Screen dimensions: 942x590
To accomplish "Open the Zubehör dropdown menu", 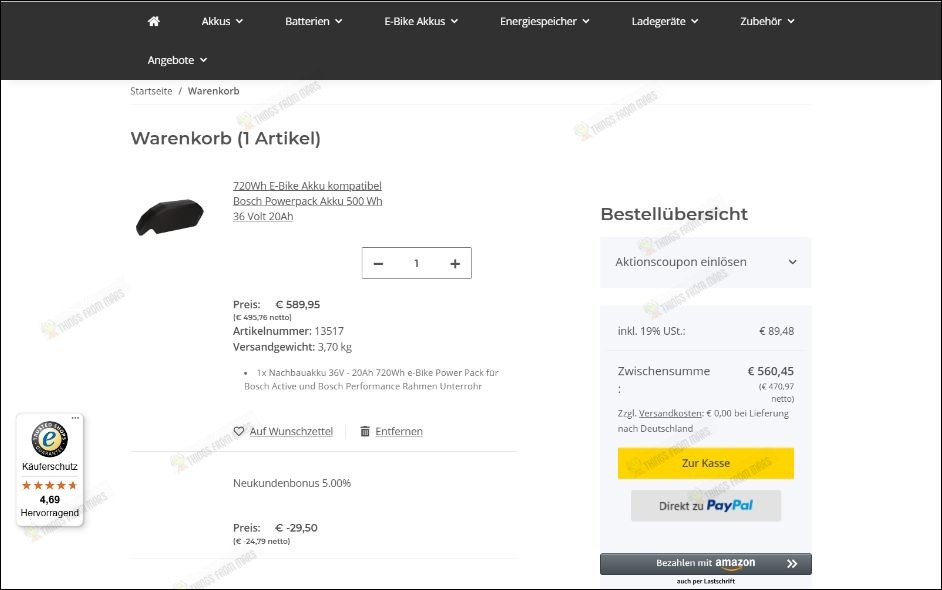I will 766,20.
